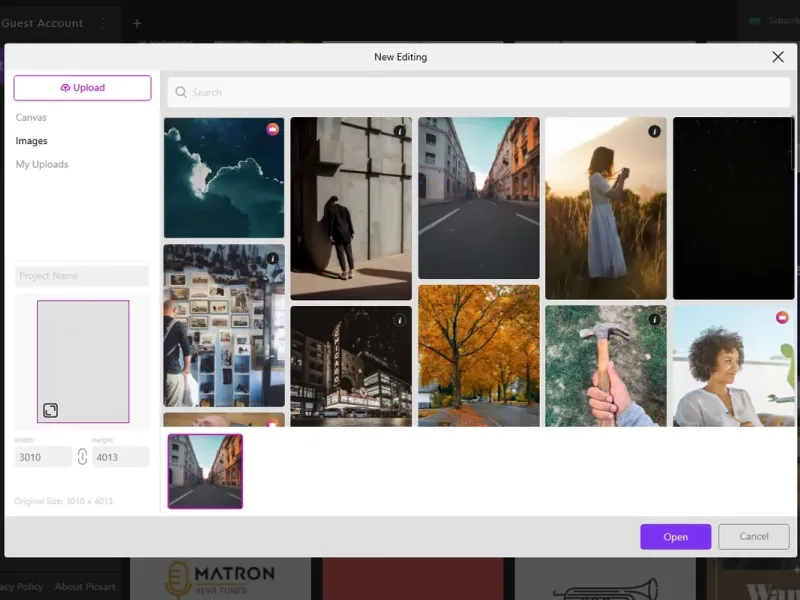The image size is (800, 600).
Task: Click the search magnifier icon
Action: point(181,92)
